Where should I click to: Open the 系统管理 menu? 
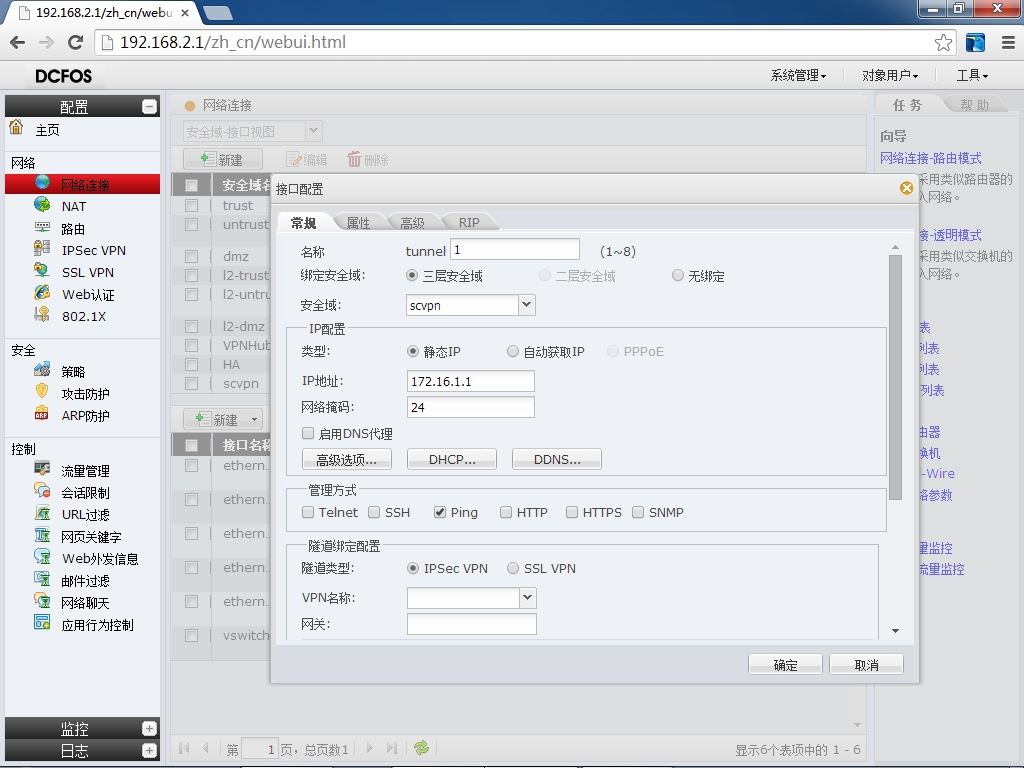[x=798, y=76]
